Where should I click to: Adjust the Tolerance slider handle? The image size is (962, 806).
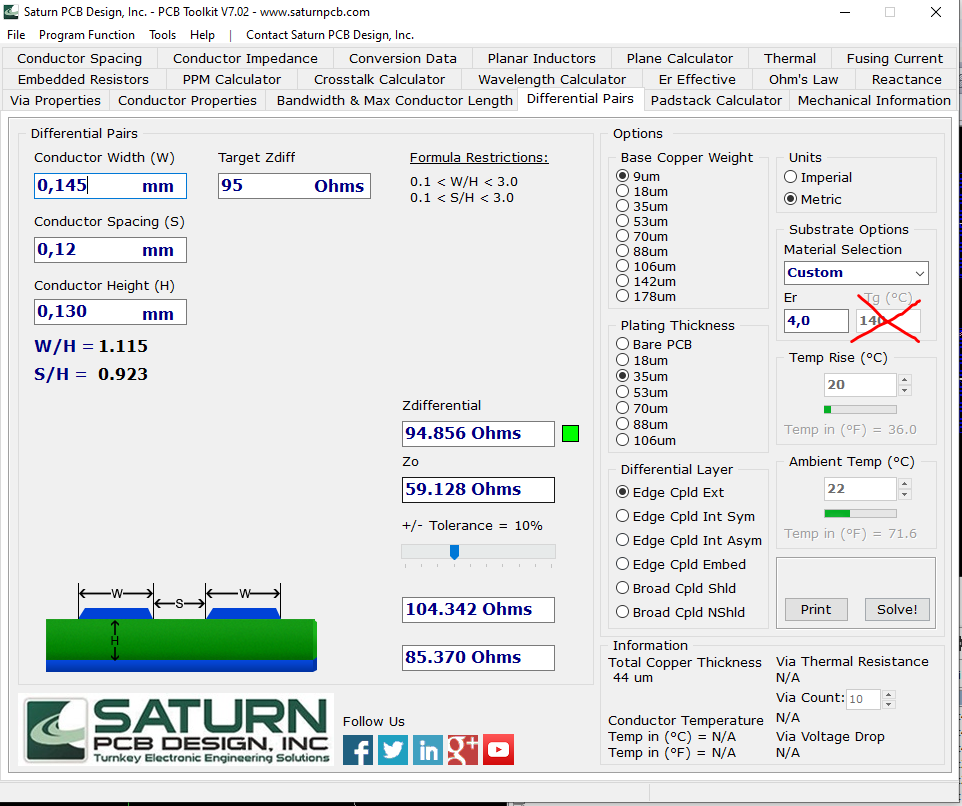coord(454,552)
